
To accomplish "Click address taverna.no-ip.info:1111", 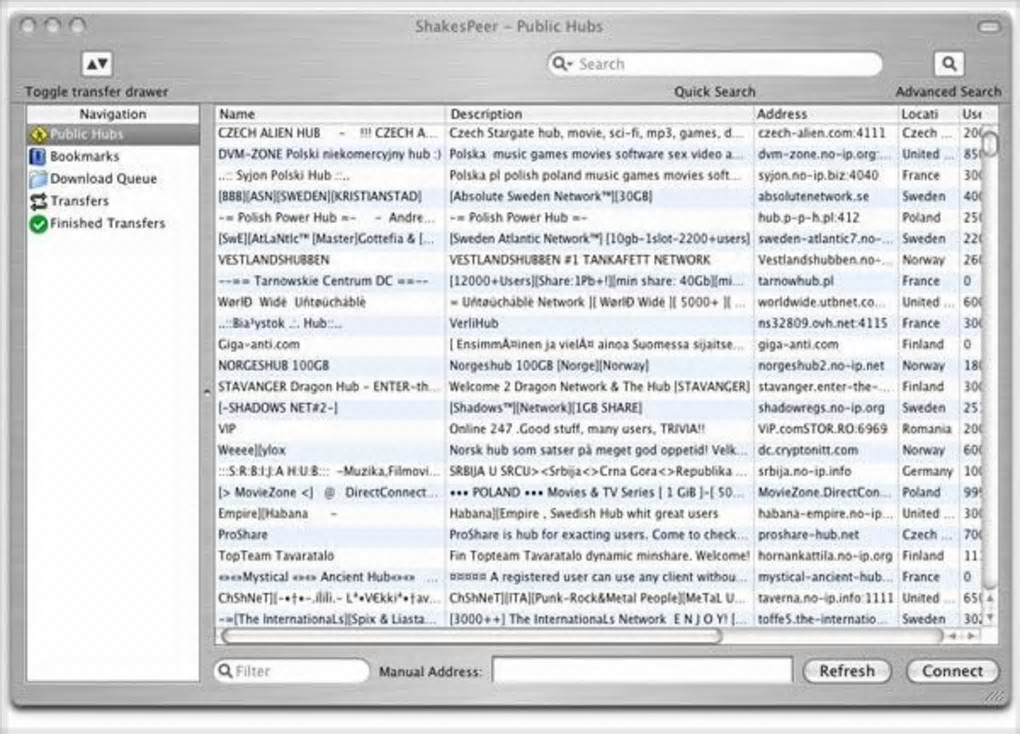I will 825,598.
